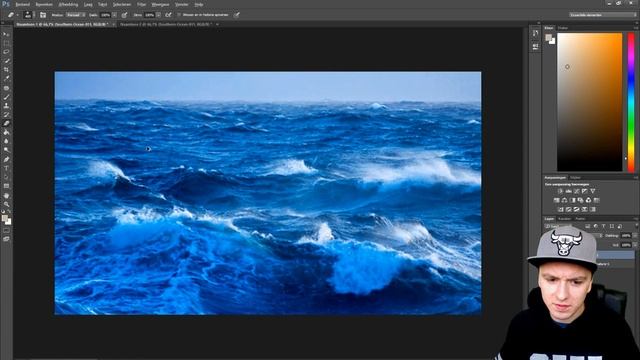
Task: Change the screen mode from the toolbox
Action: point(6,239)
